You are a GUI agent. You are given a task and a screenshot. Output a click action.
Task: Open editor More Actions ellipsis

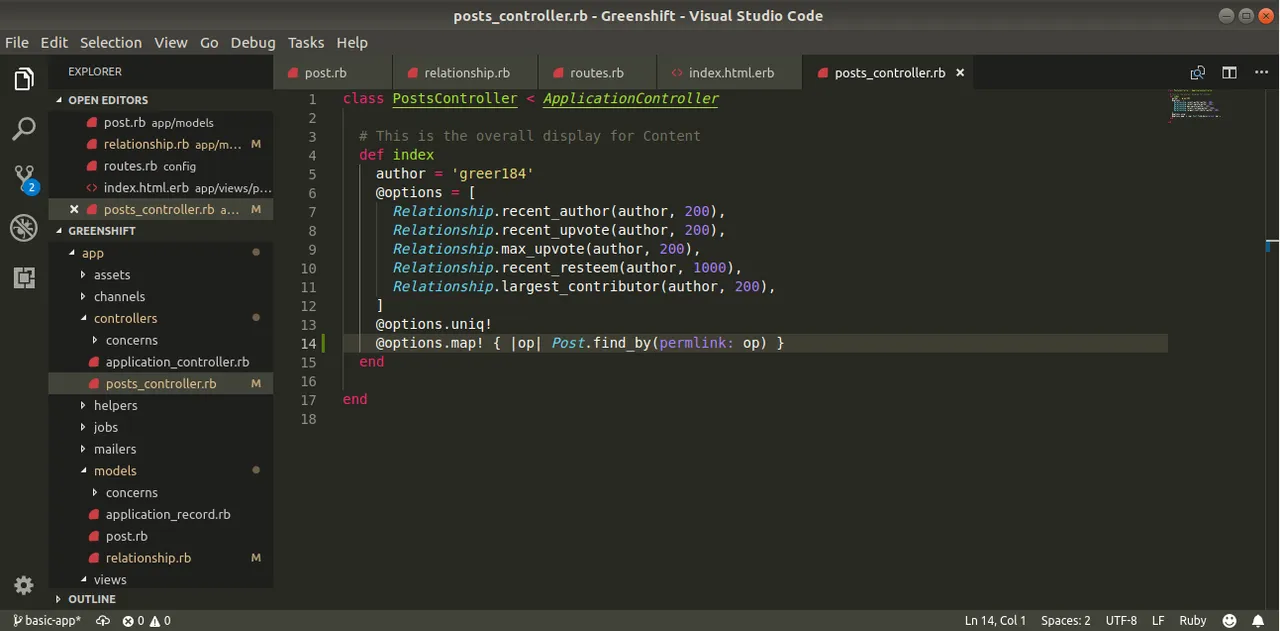[x=1260, y=73]
